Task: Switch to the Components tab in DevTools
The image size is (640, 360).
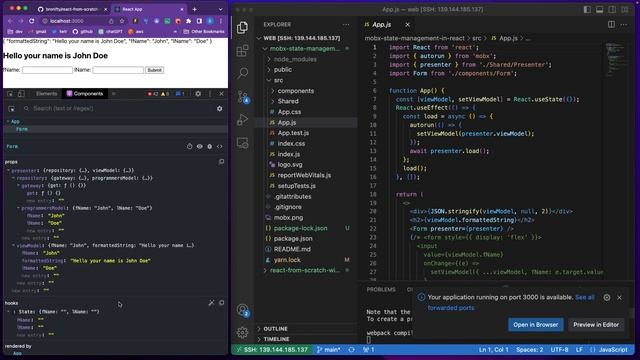Action: point(85,94)
